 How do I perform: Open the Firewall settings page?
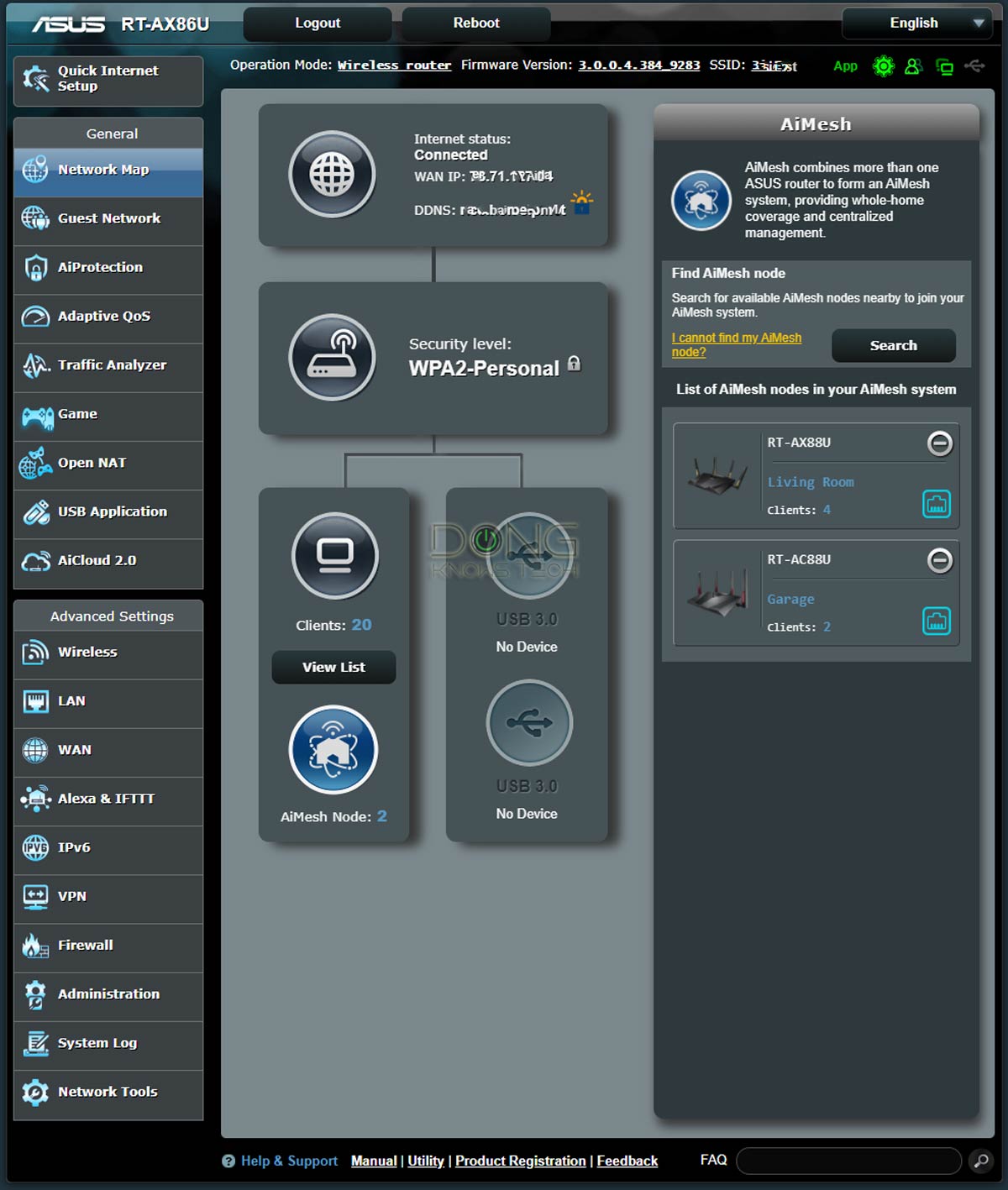coord(108,946)
